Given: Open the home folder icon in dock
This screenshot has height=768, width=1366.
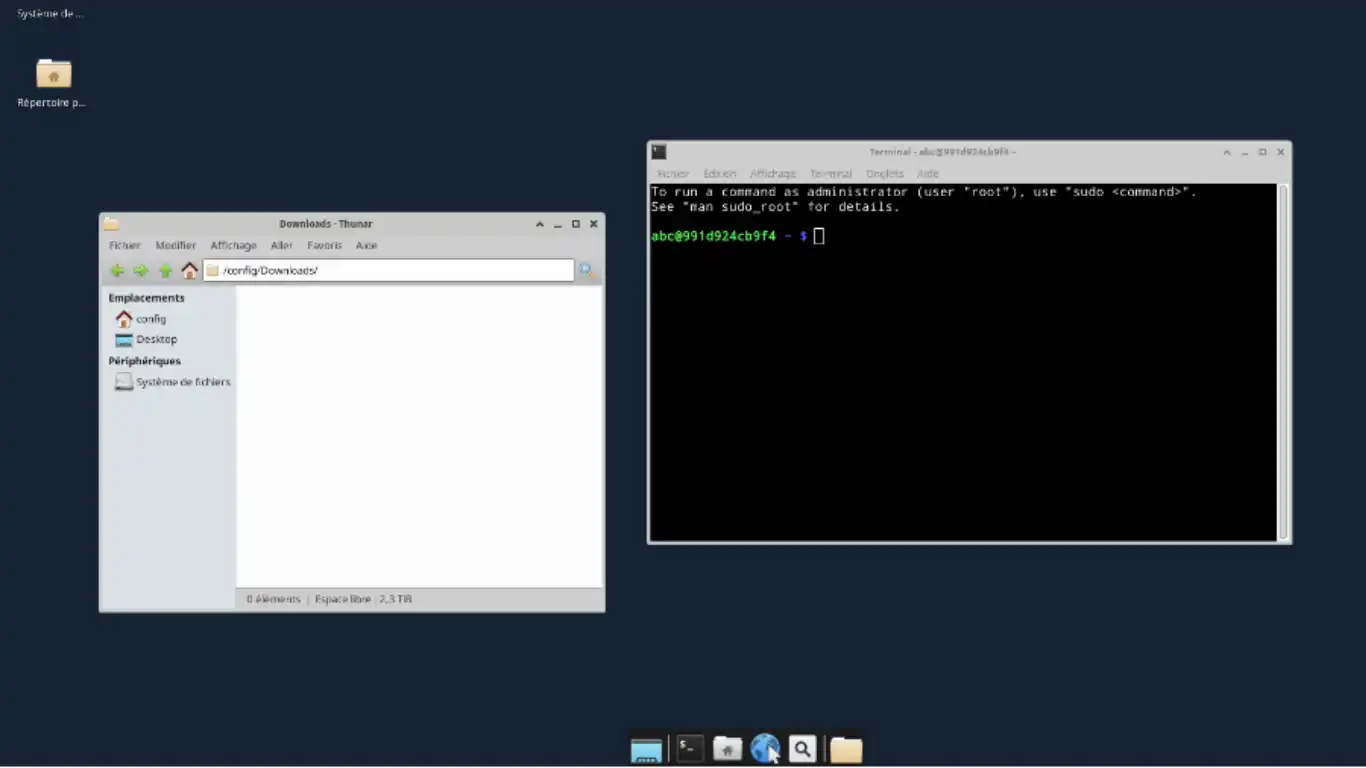Looking at the screenshot, I should (x=727, y=749).
